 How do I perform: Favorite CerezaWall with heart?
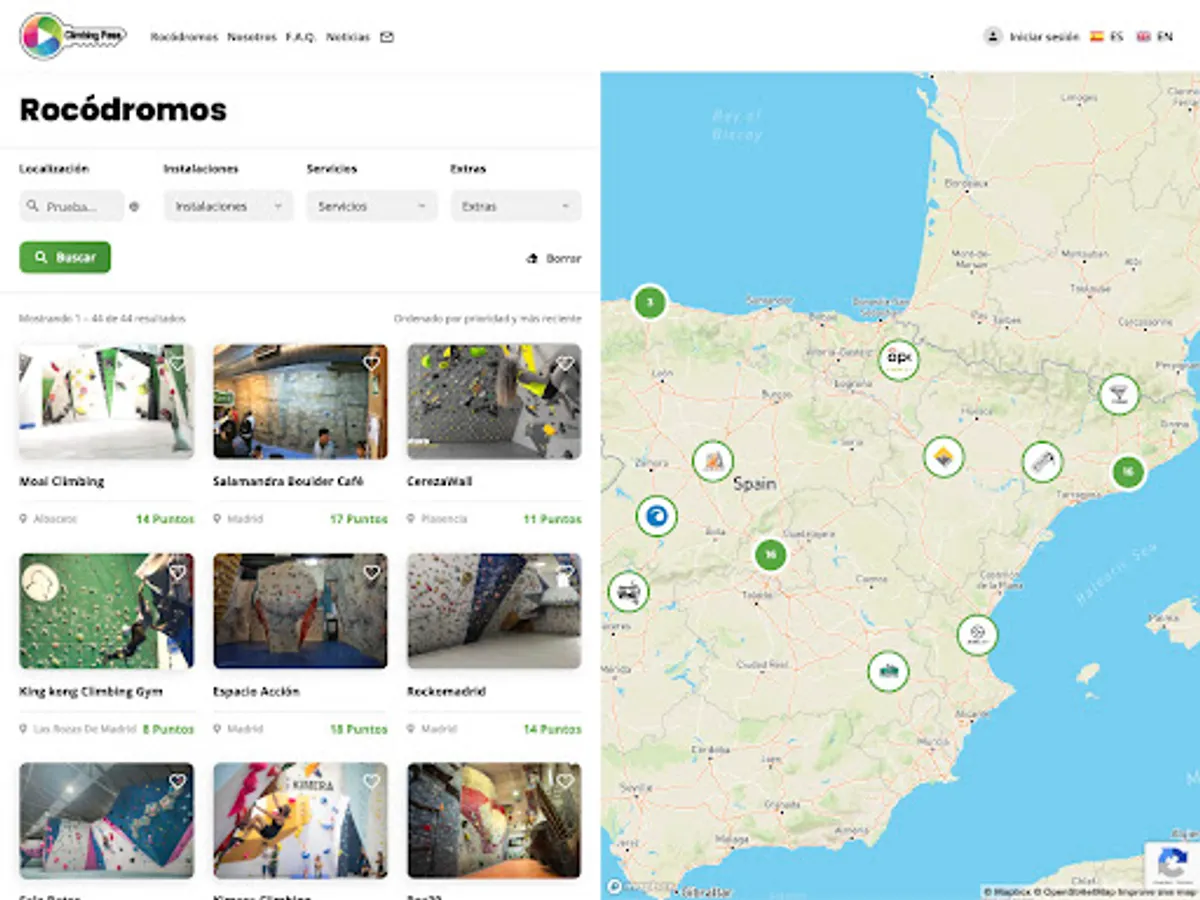(565, 363)
